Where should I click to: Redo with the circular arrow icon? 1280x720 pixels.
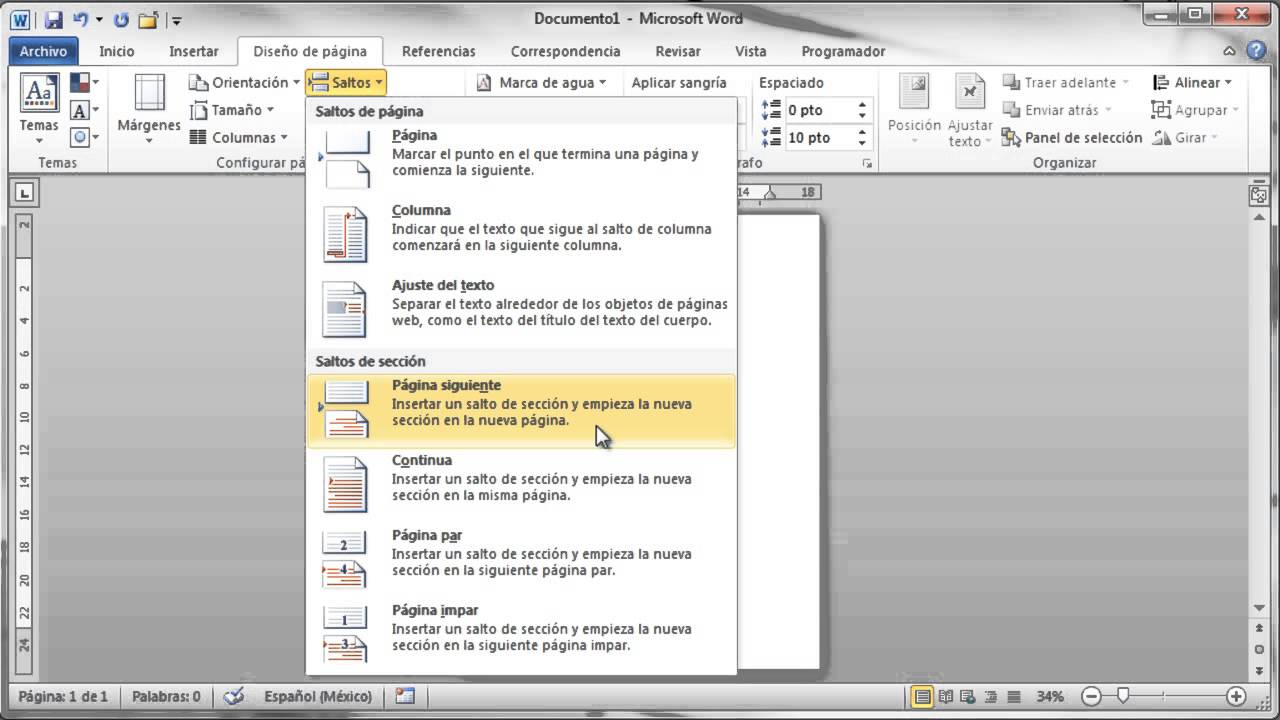pos(121,19)
